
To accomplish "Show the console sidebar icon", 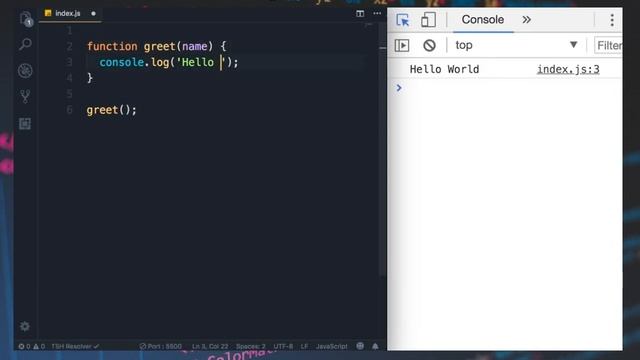I will point(402,45).
